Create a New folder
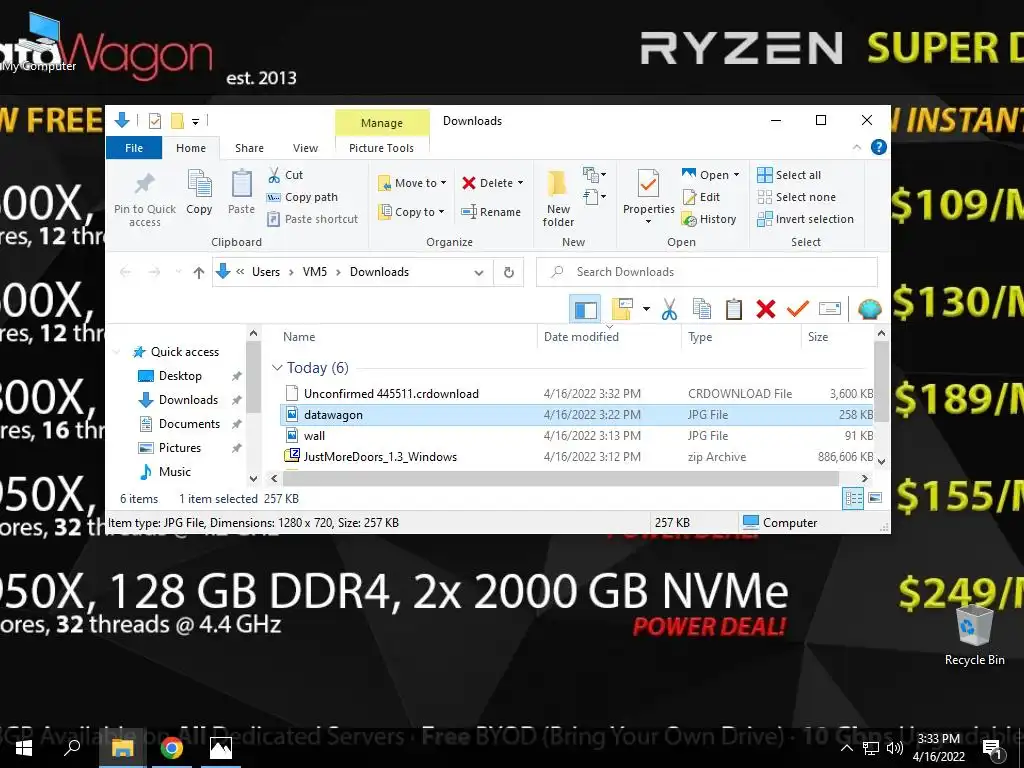1024x768 pixels. 558,199
